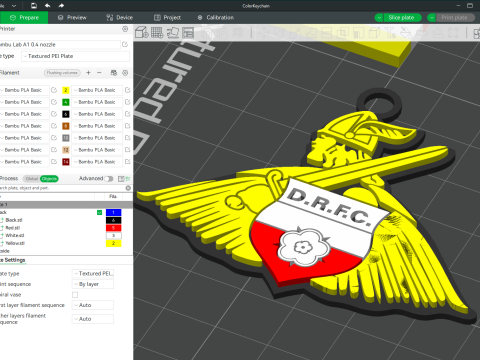The height and width of the screenshot is (360, 480).
Task: Open filament 6 Bambu PLA Basic dropdown
Action: (x=97, y=114)
